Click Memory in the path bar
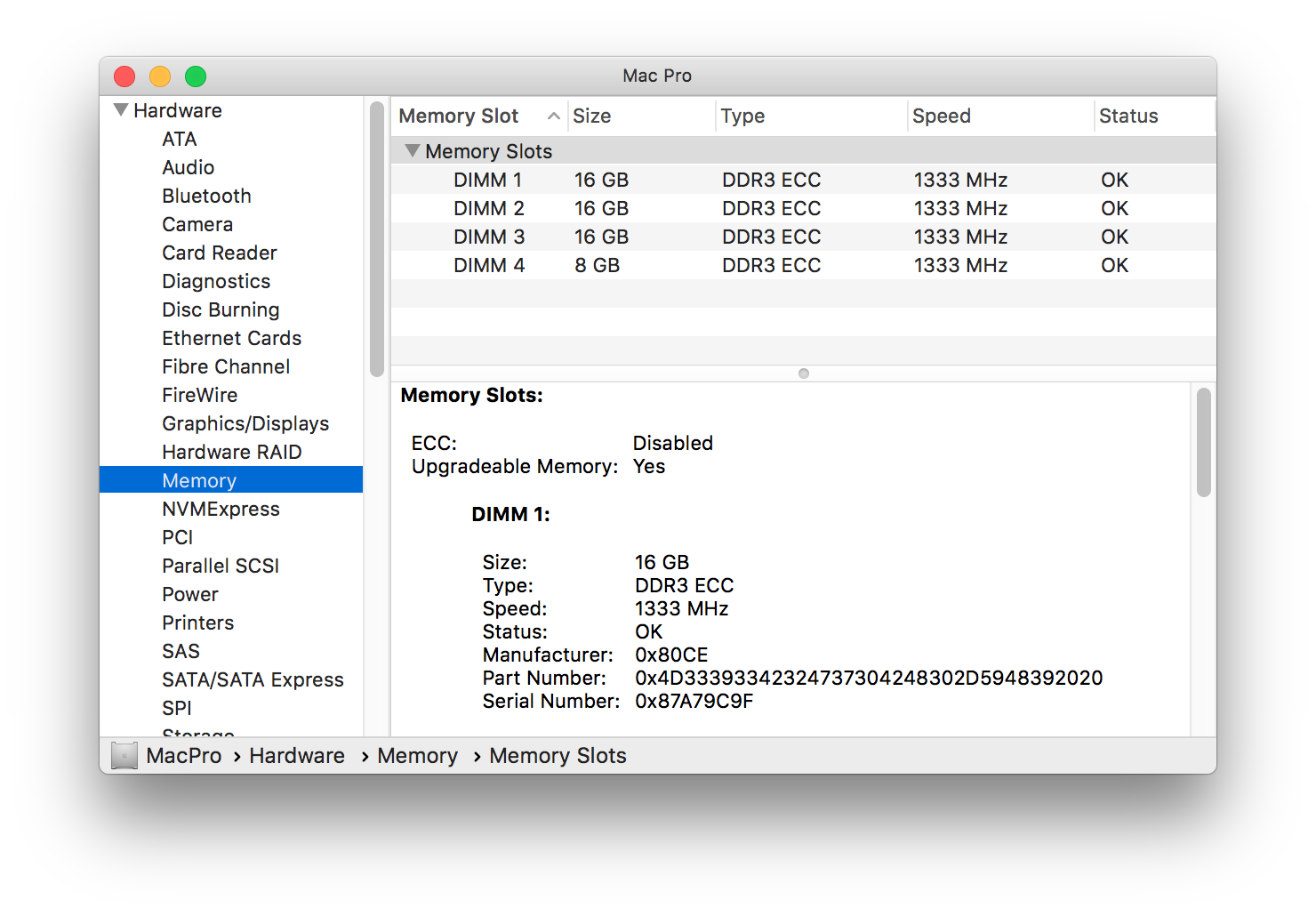The height and width of the screenshot is (916, 1316). 418,756
